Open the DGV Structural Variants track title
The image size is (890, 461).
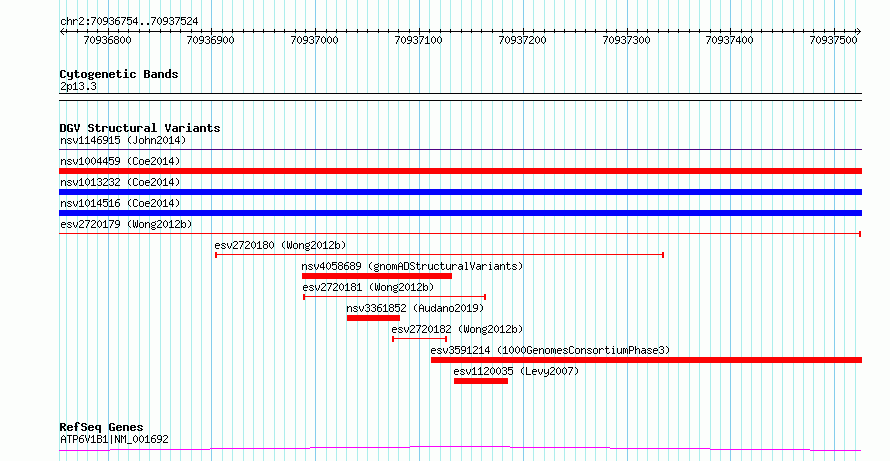140,128
